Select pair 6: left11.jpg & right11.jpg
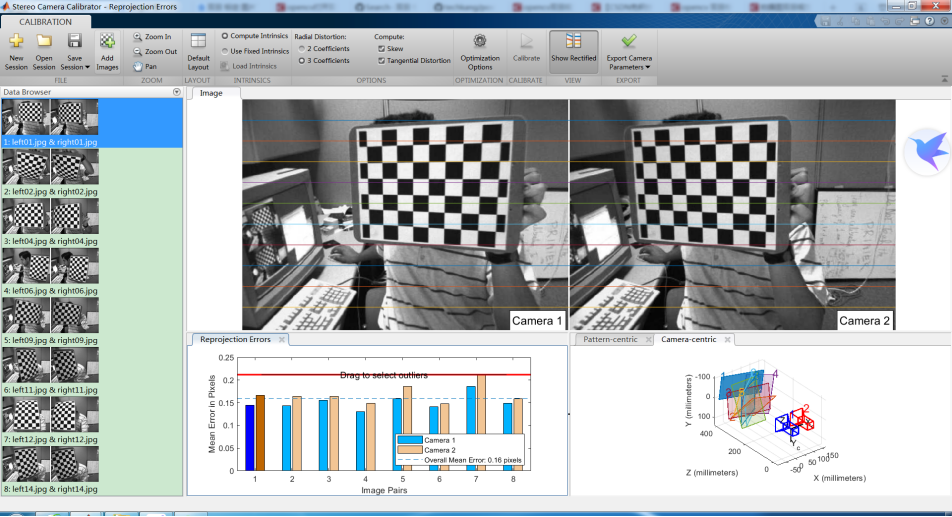This screenshot has height=517, width=952. coord(91,371)
